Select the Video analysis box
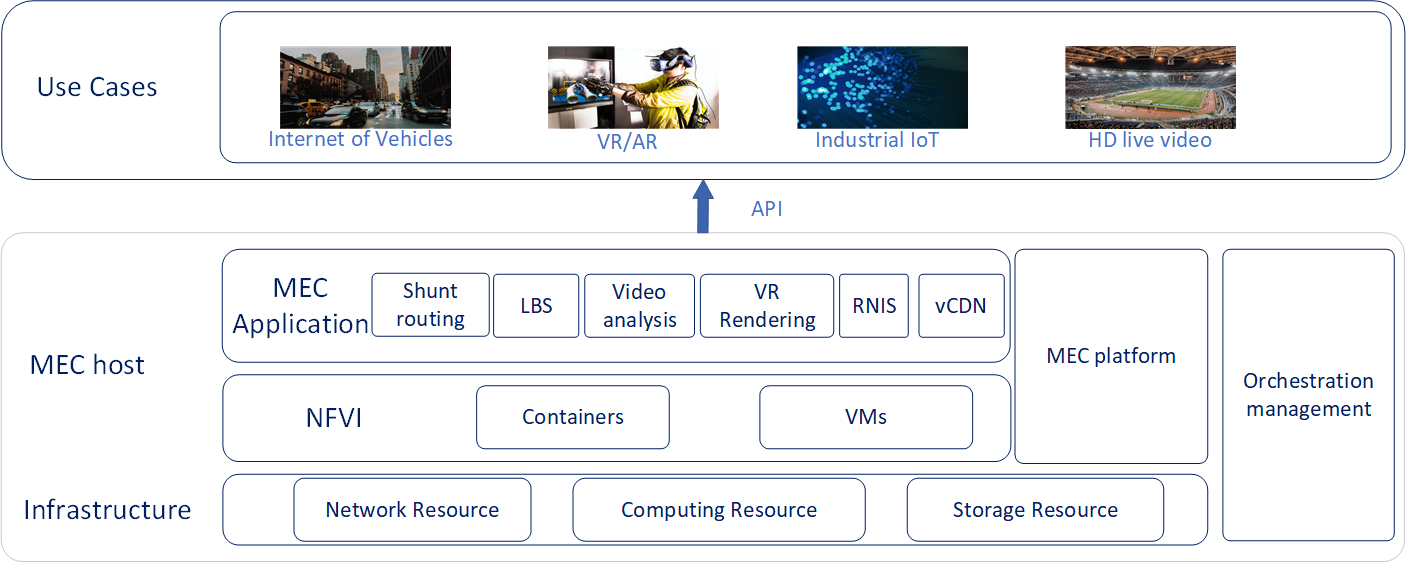 click(639, 306)
